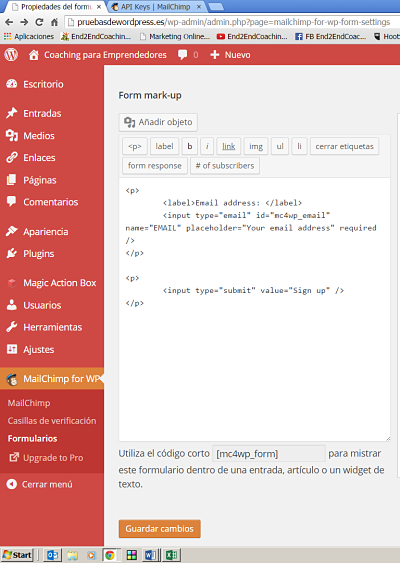
Task: Open the FB End2EndCoac bookmark
Action: 330,36
